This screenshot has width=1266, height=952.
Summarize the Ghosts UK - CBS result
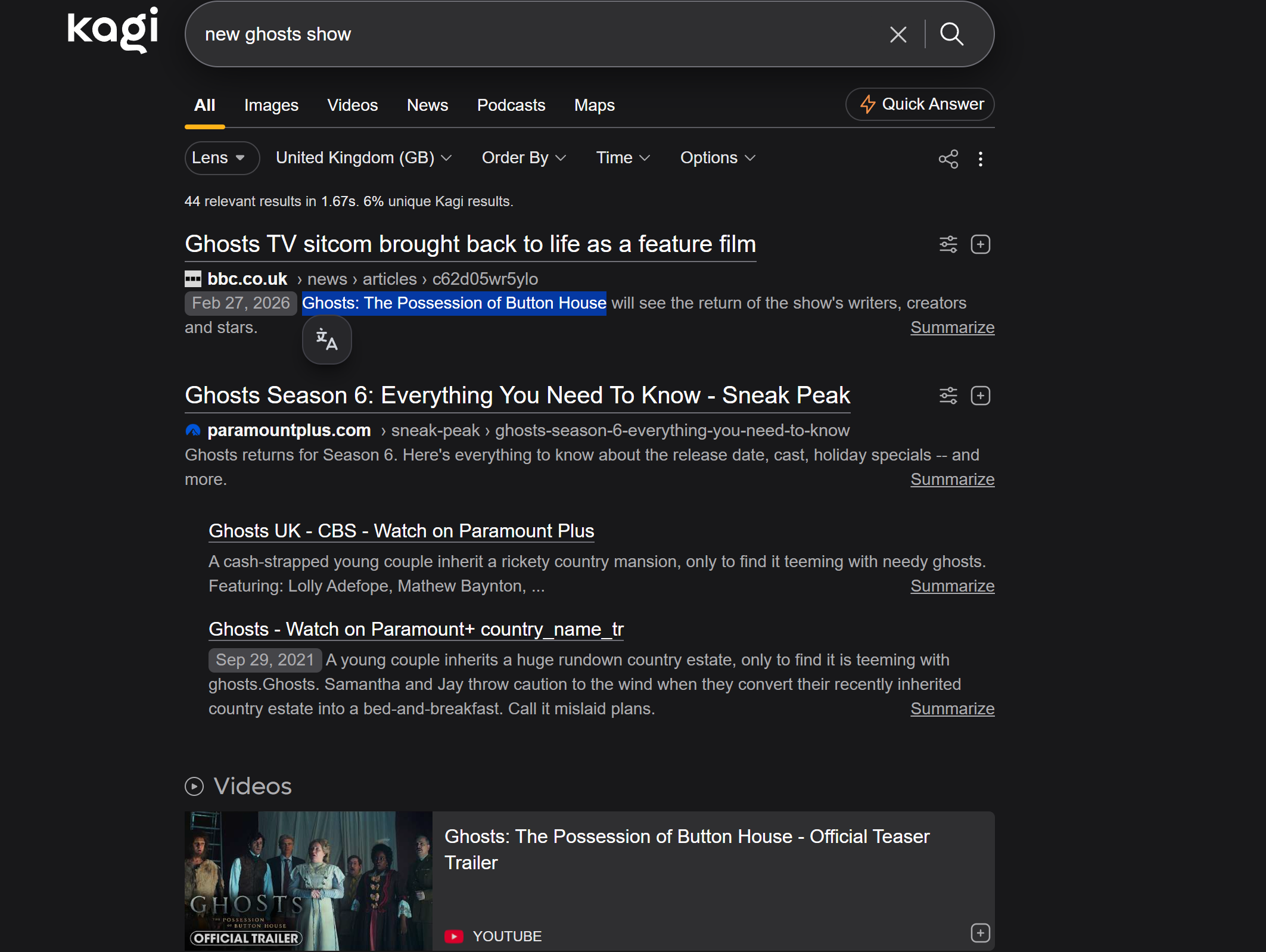(952, 586)
